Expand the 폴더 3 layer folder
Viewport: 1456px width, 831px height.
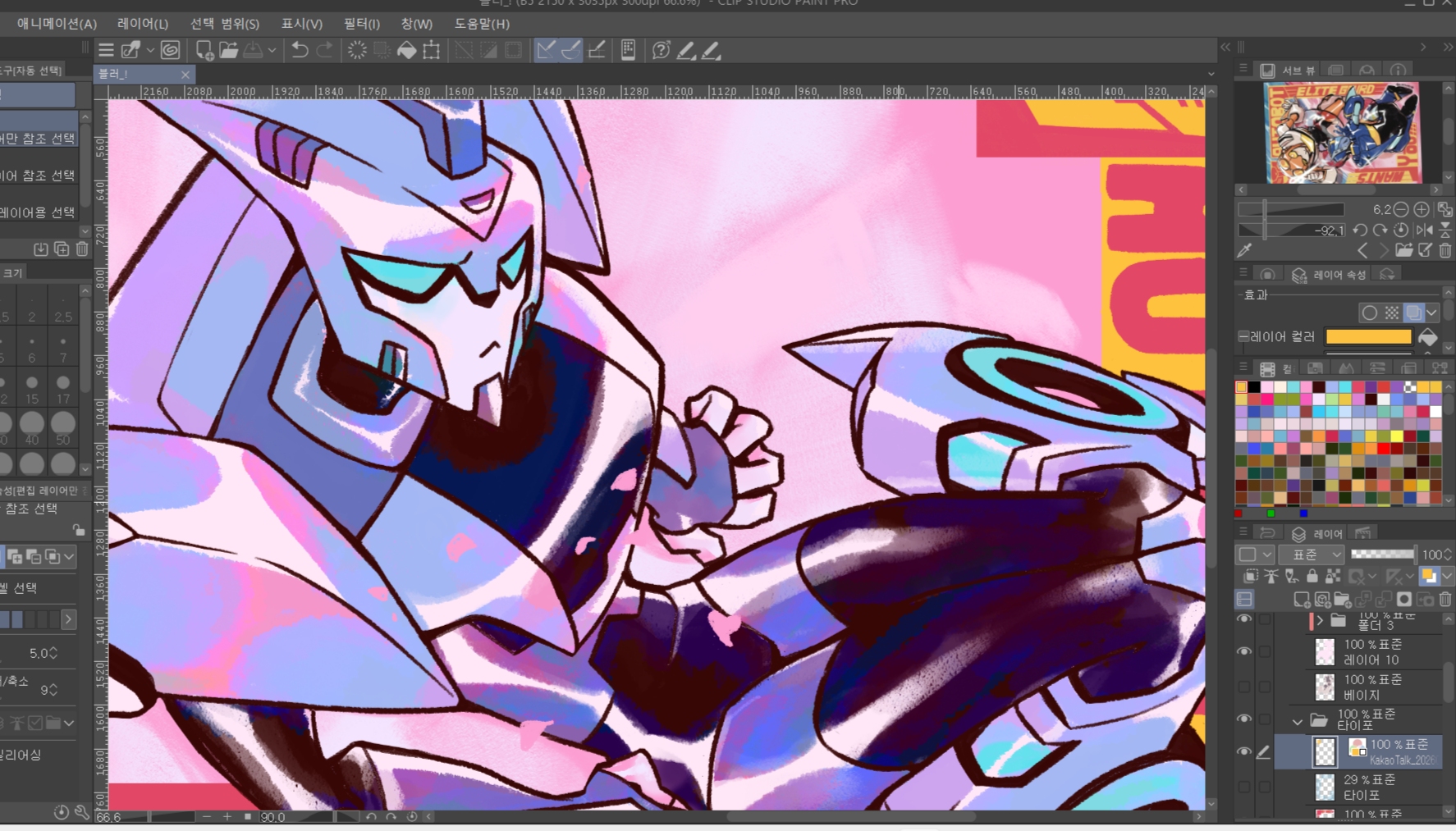coord(1320,620)
